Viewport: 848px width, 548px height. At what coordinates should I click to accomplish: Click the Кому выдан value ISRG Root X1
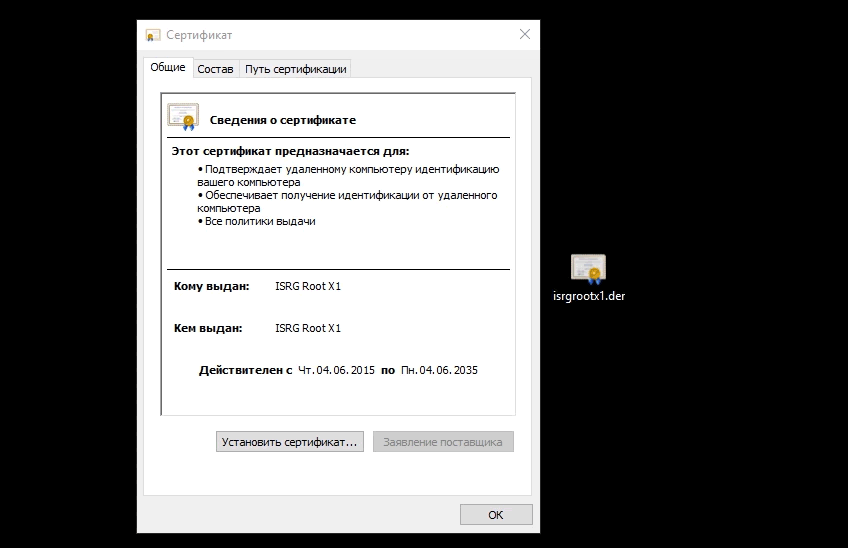click(x=308, y=286)
